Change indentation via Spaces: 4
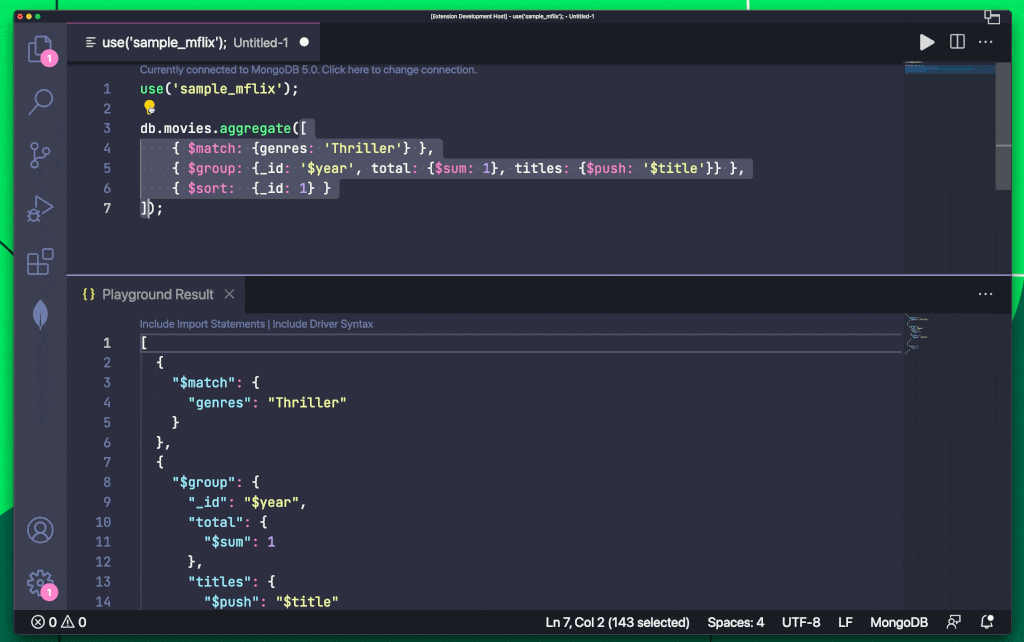This screenshot has height=642, width=1024. (x=735, y=622)
